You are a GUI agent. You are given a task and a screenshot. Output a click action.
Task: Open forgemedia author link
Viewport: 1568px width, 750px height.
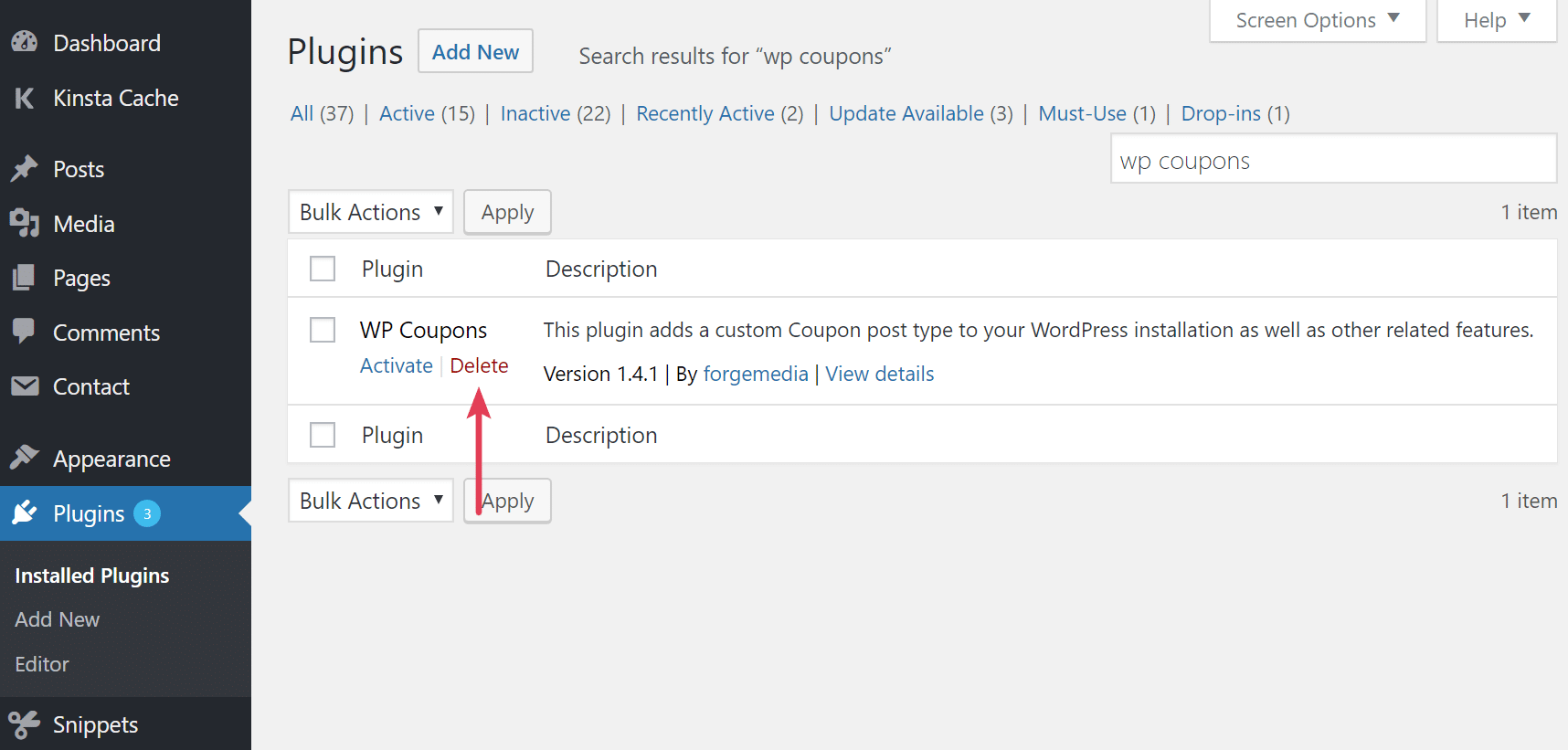[x=756, y=374]
